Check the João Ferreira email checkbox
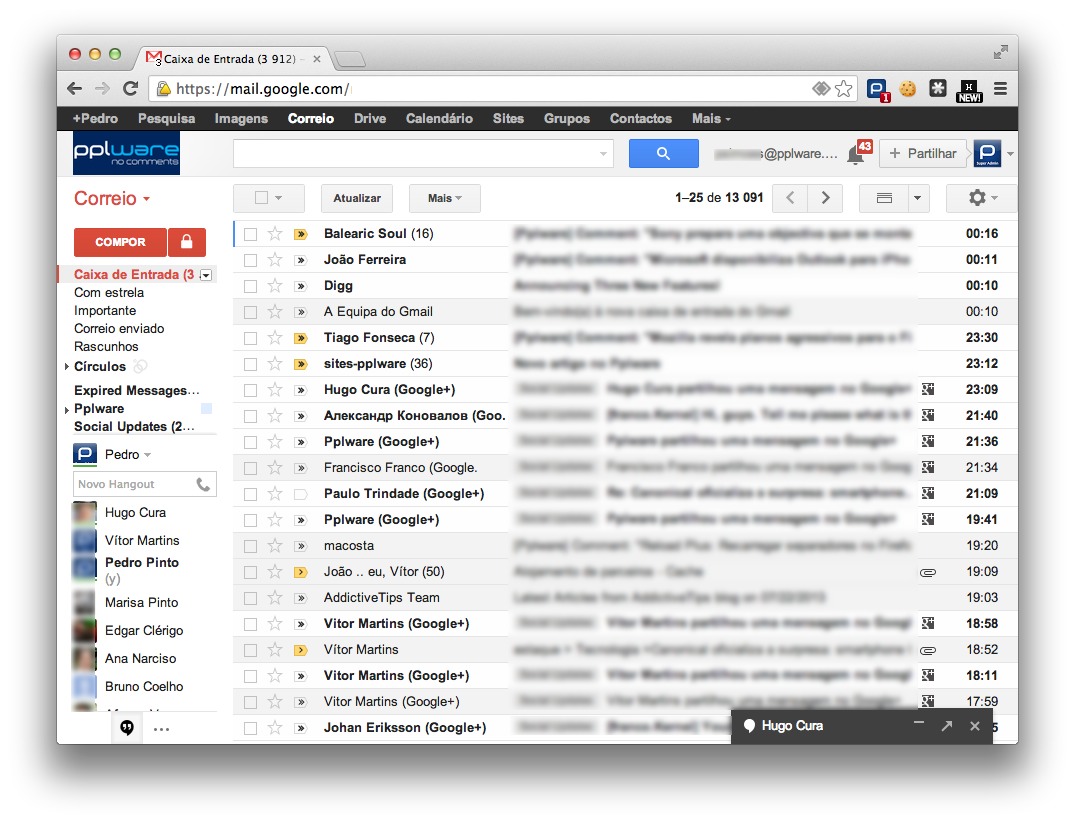 point(250,261)
